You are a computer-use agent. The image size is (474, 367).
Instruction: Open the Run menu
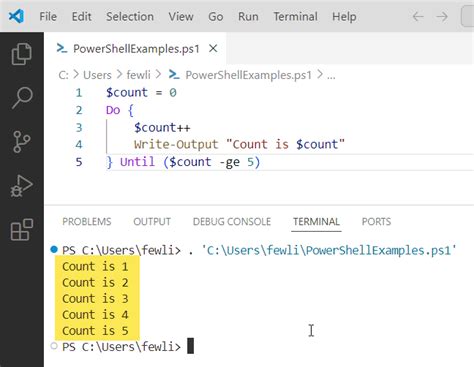click(248, 16)
